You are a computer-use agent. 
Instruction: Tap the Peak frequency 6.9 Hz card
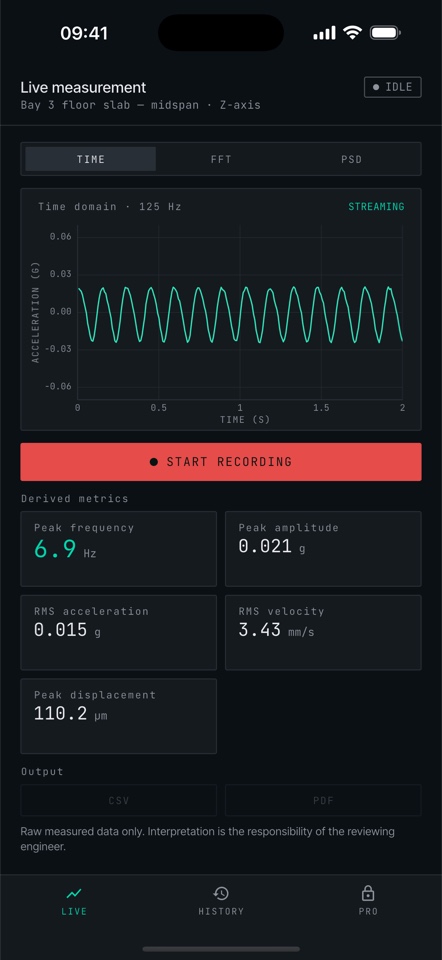point(119,549)
